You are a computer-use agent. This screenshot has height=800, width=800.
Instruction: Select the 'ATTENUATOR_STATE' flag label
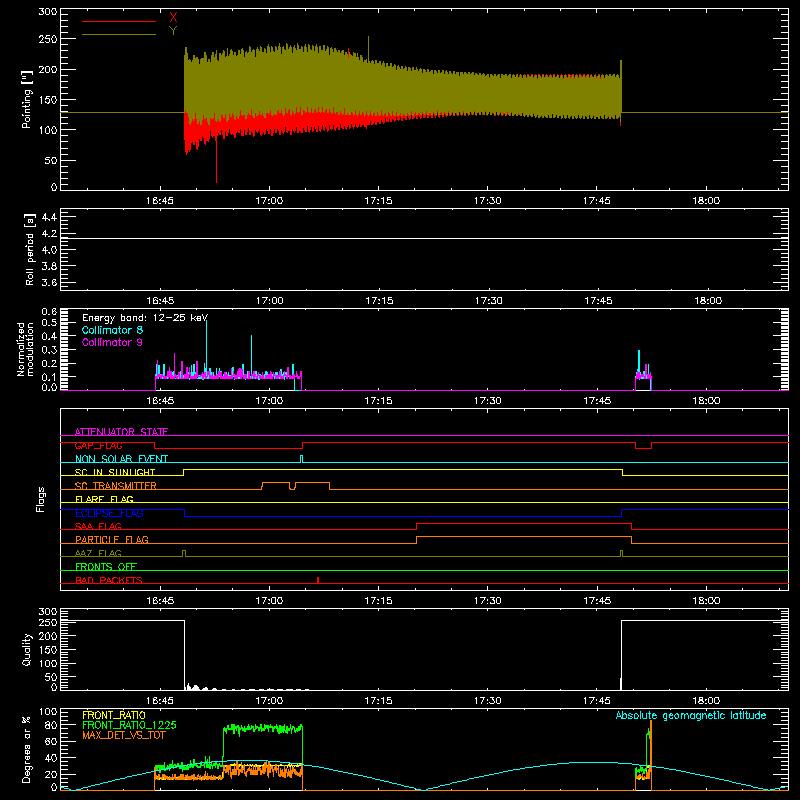tap(121, 432)
